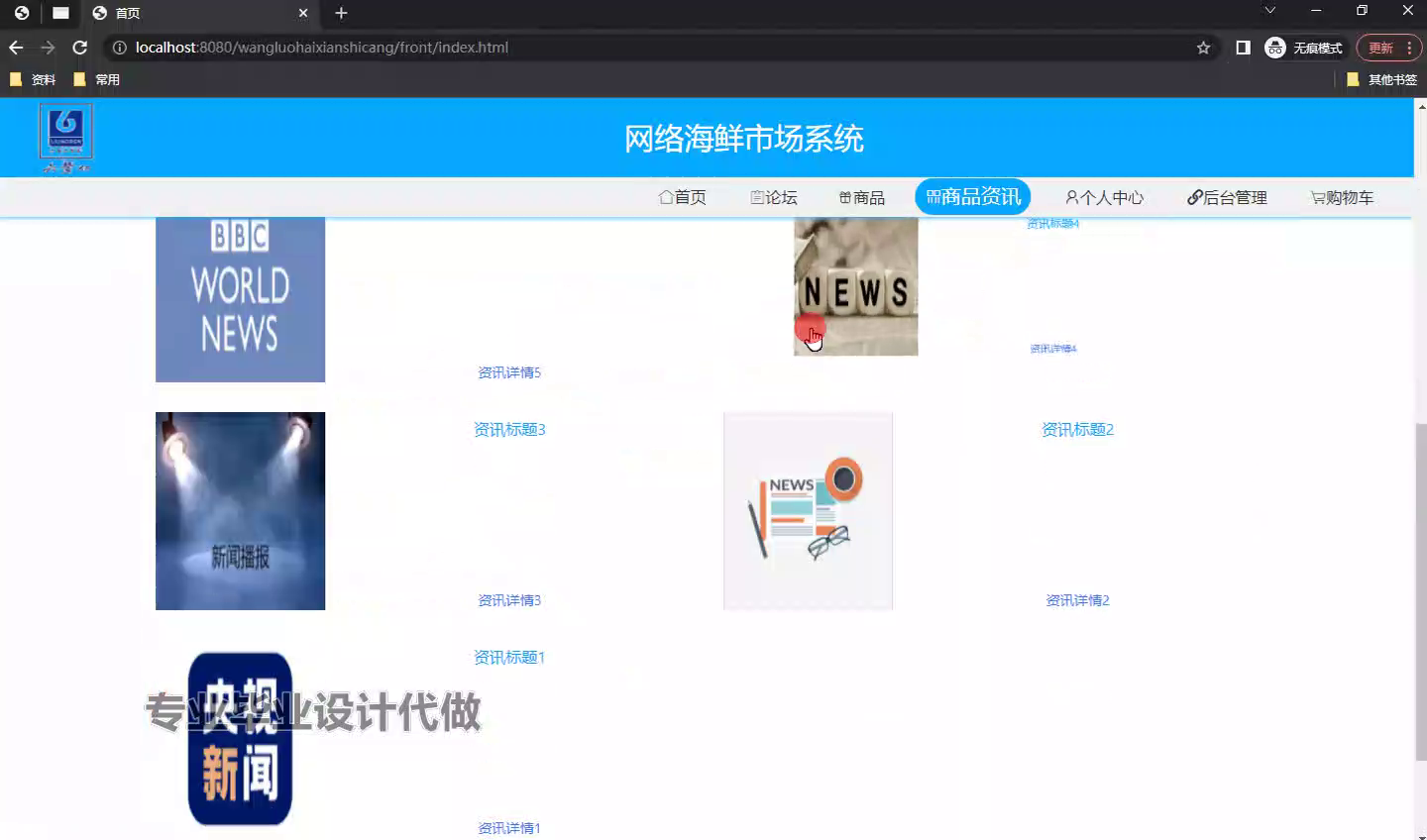1427x840 pixels.
Task: Click the page vertical scrollbar thumb
Action: (1420, 592)
